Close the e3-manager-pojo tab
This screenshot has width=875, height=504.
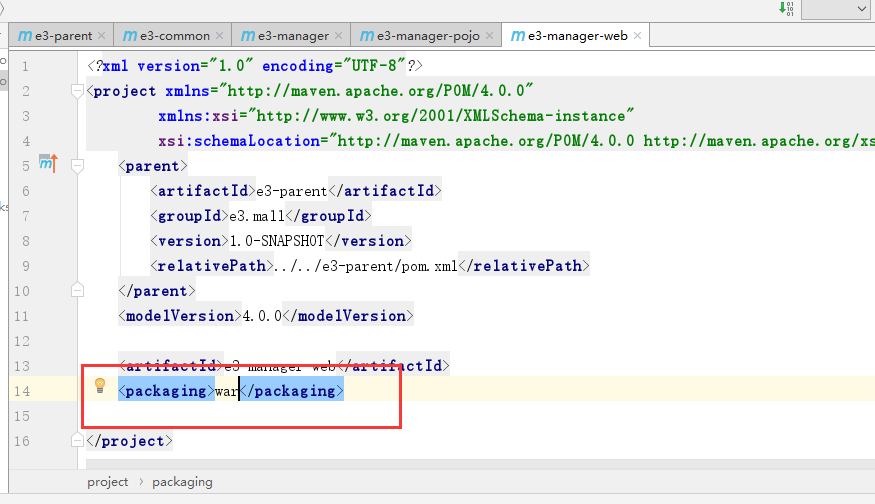tap(489, 36)
